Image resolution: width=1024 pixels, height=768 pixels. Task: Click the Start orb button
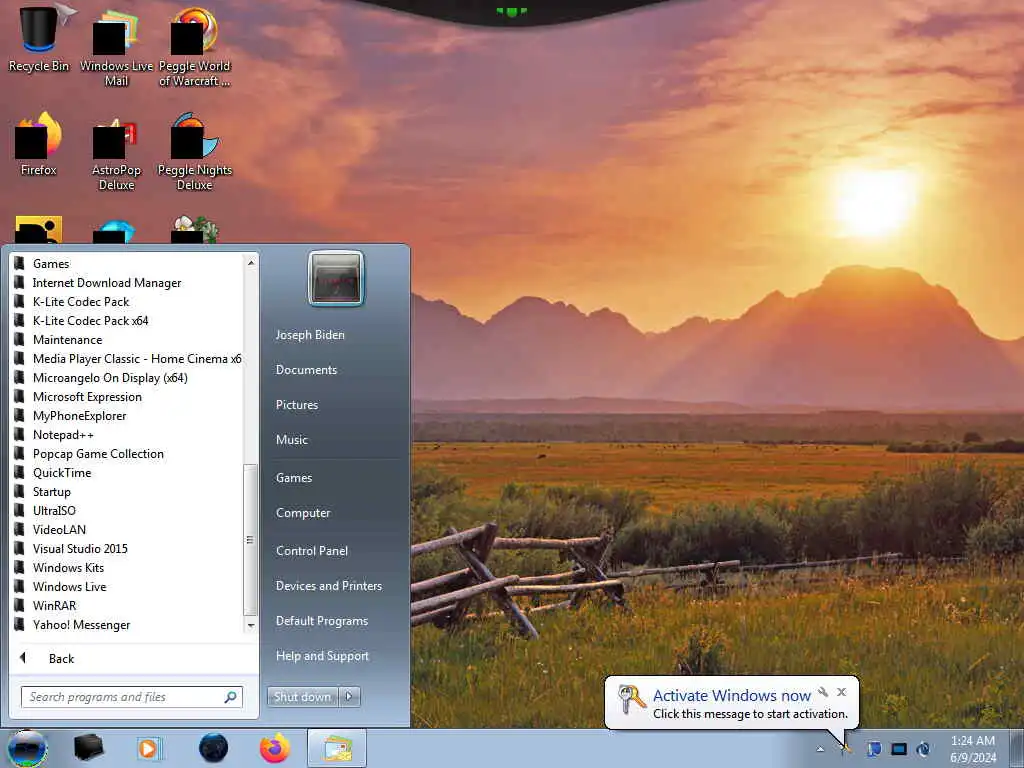pyautogui.click(x=27, y=748)
